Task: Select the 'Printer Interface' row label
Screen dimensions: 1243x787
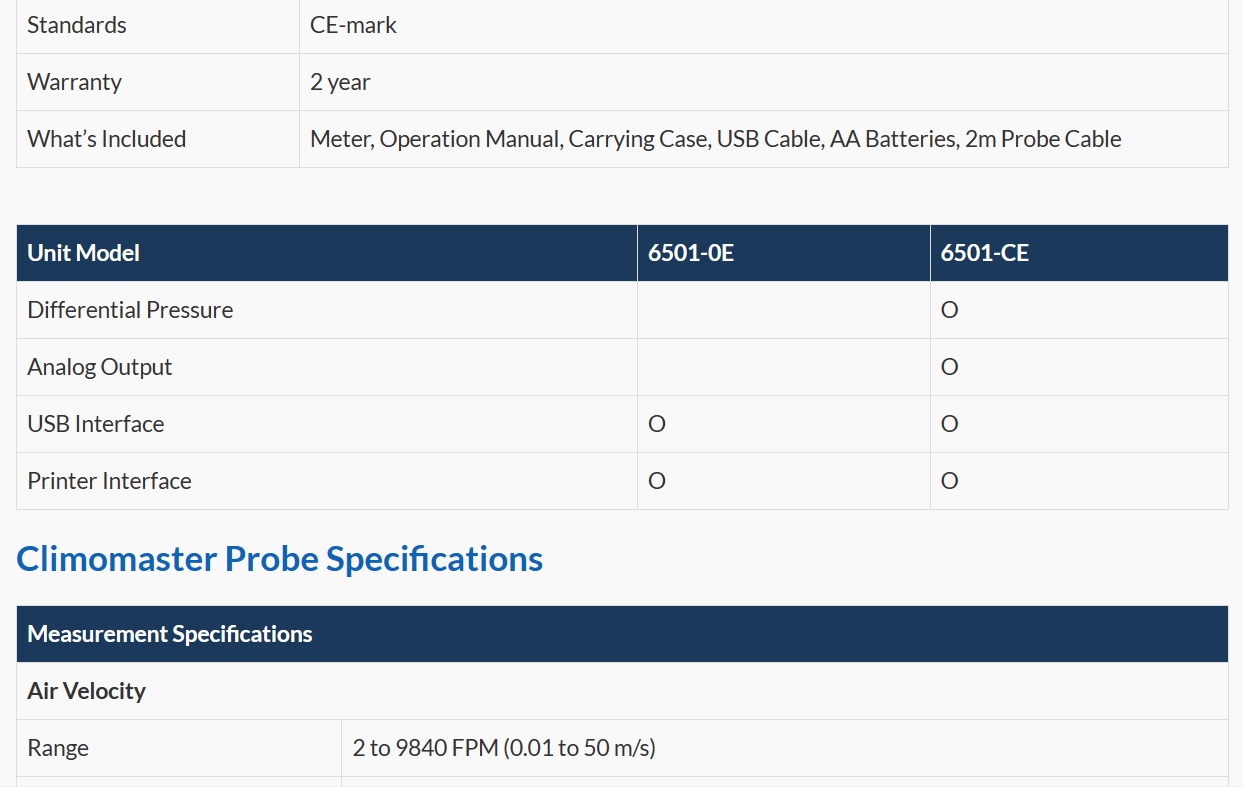Action: coord(109,481)
